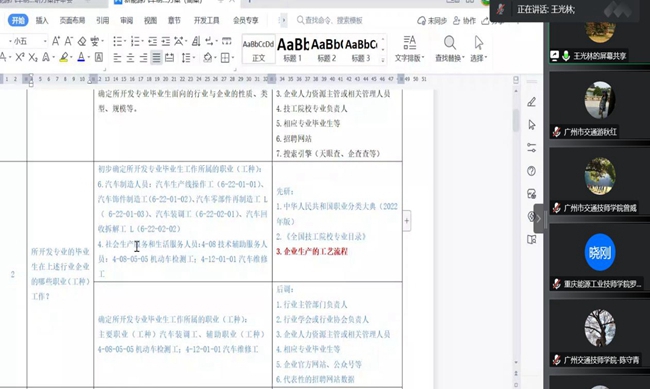
Task: Apply the 标题 1 heading style
Action: tap(293, 49)
